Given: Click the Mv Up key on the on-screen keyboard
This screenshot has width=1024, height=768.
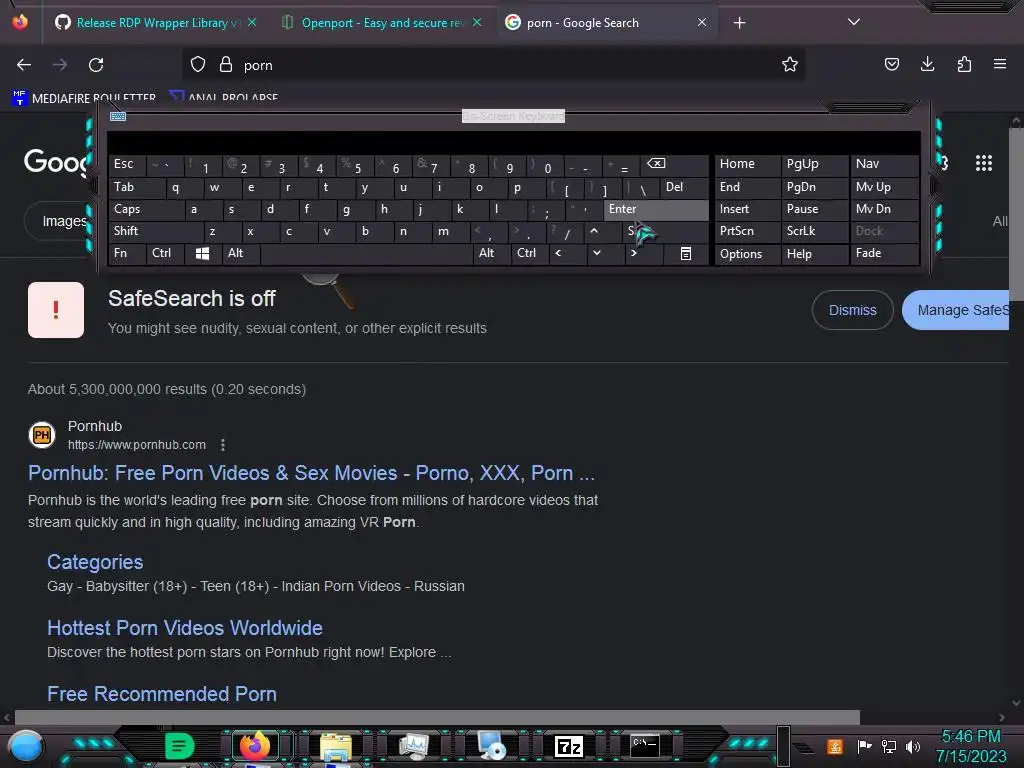Looking at the screenshot, I should [x=884, y=187].
